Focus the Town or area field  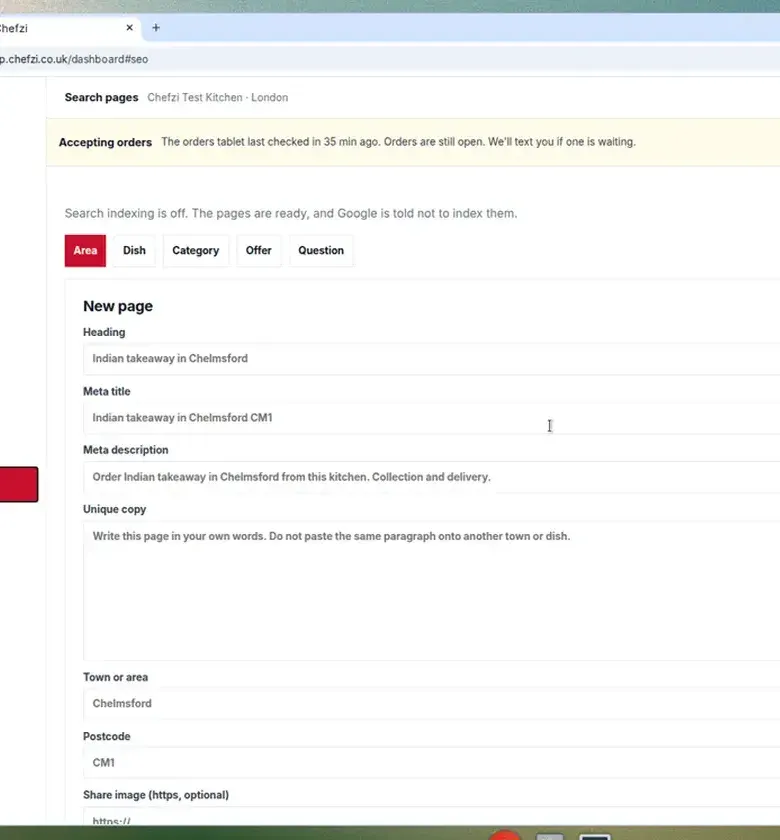point(431,703)
